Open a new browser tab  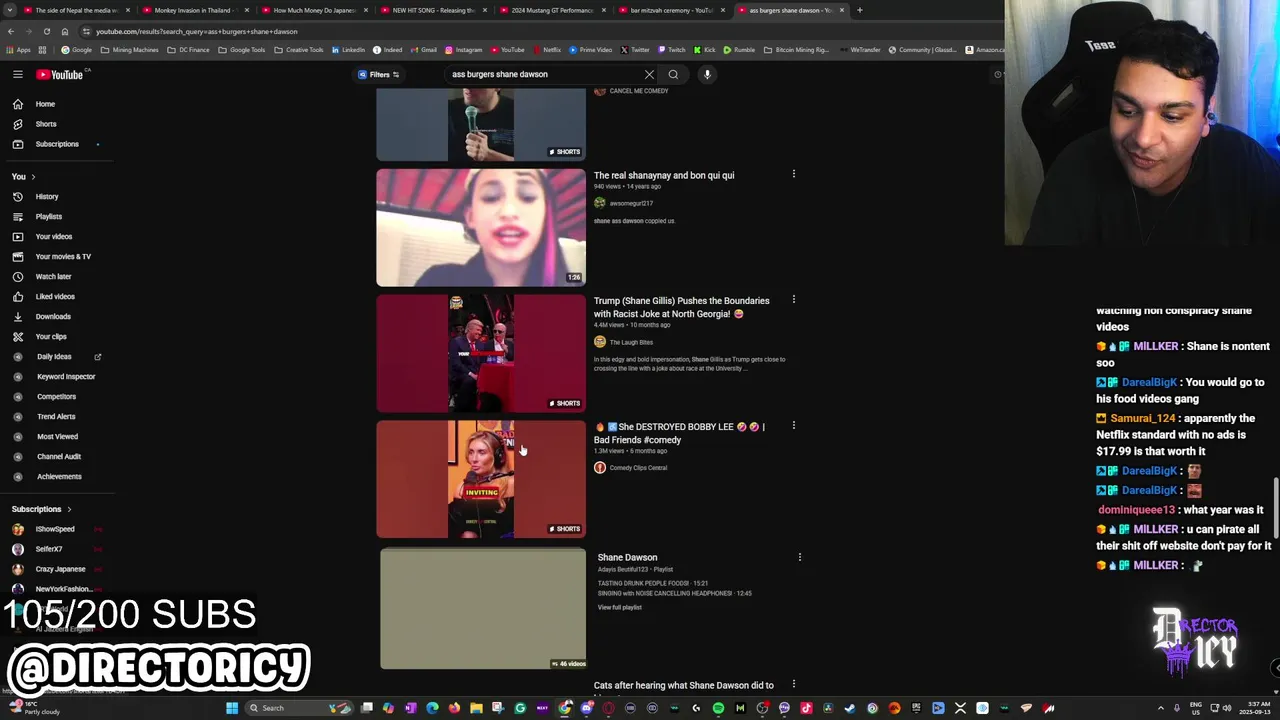pyautogui.click(x=860, y=10)
